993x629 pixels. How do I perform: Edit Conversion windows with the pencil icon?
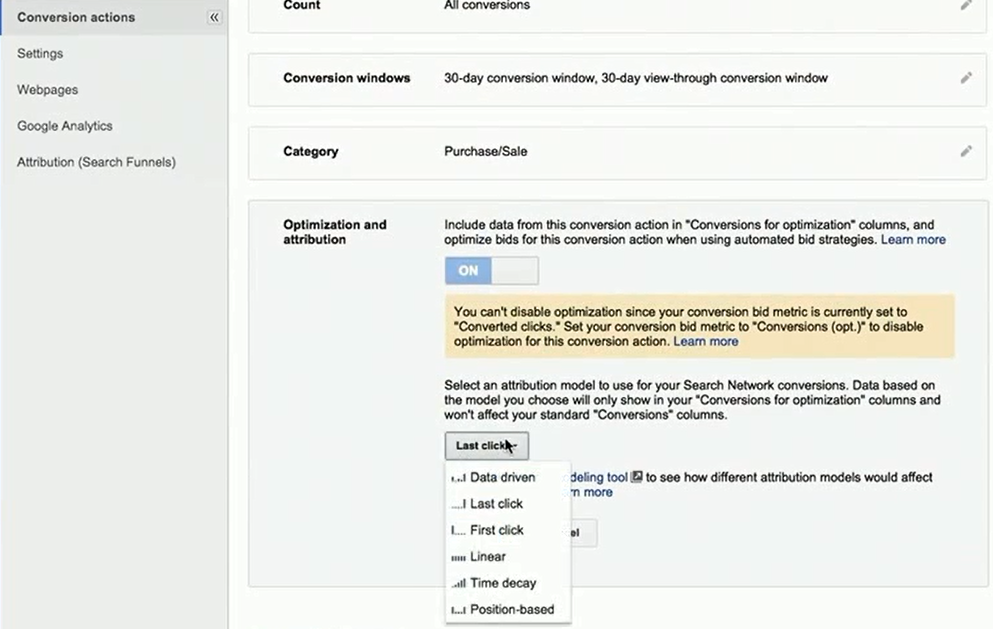pyautogui.click(x=966, y=77)
